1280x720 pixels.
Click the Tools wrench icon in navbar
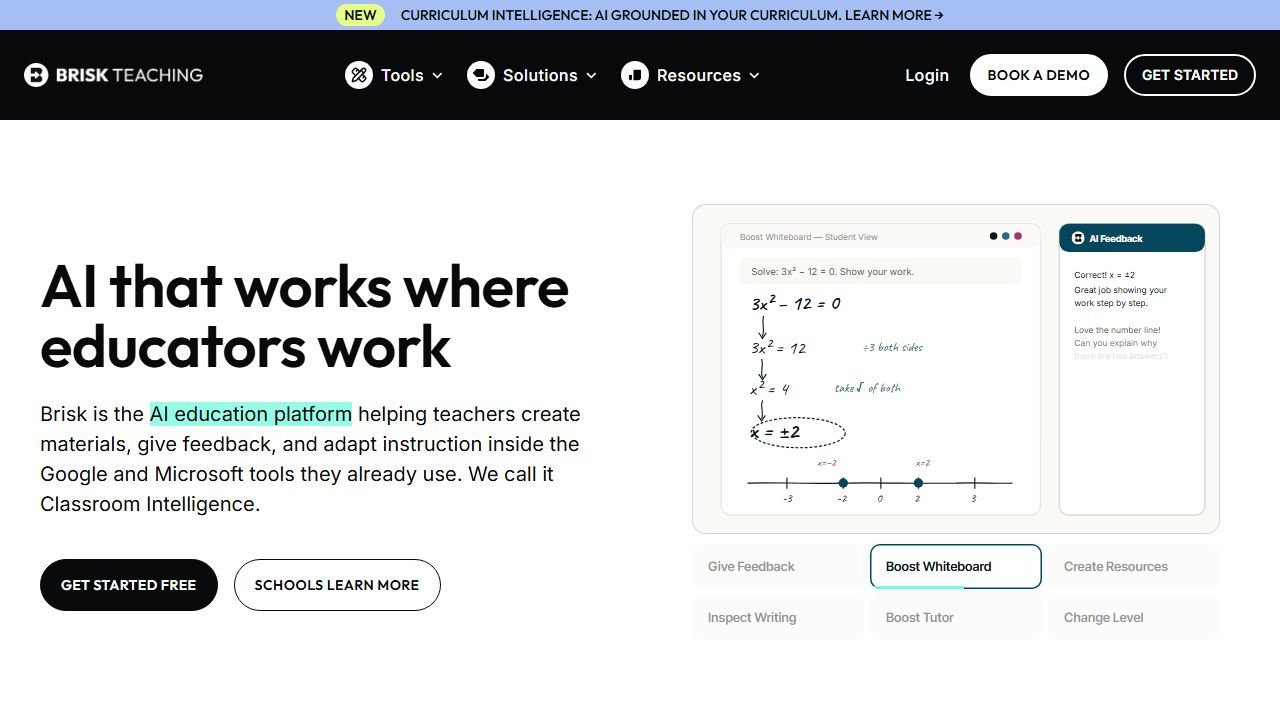359,75
